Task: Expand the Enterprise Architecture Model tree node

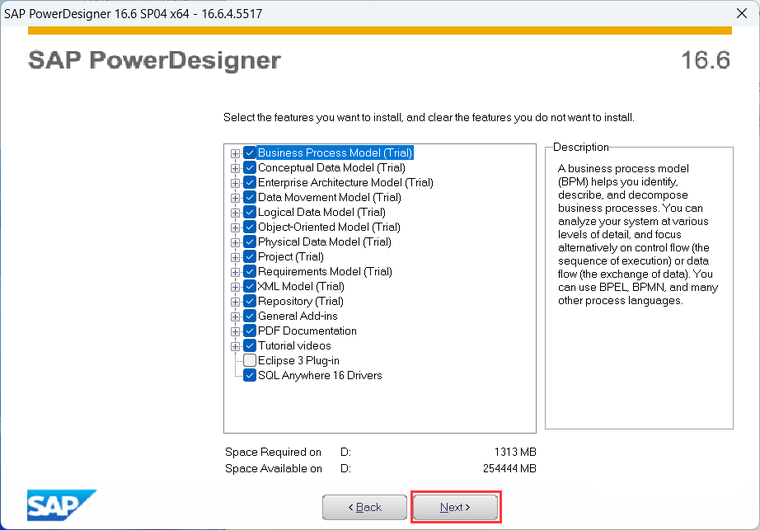Action: click(235, 183)
